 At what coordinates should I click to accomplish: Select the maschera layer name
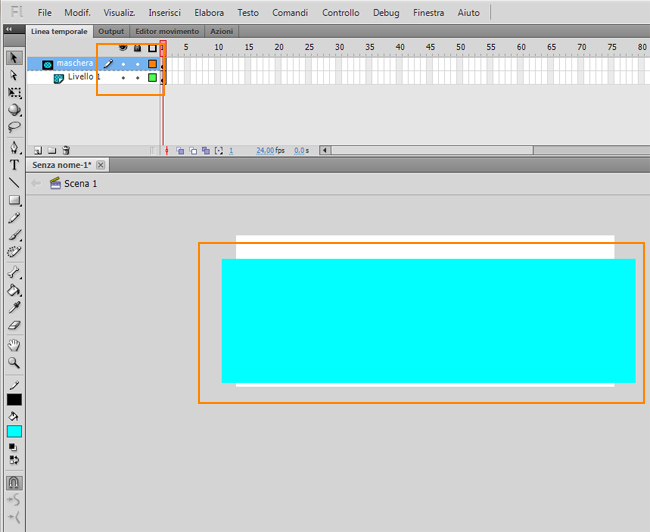coord(75,63)
